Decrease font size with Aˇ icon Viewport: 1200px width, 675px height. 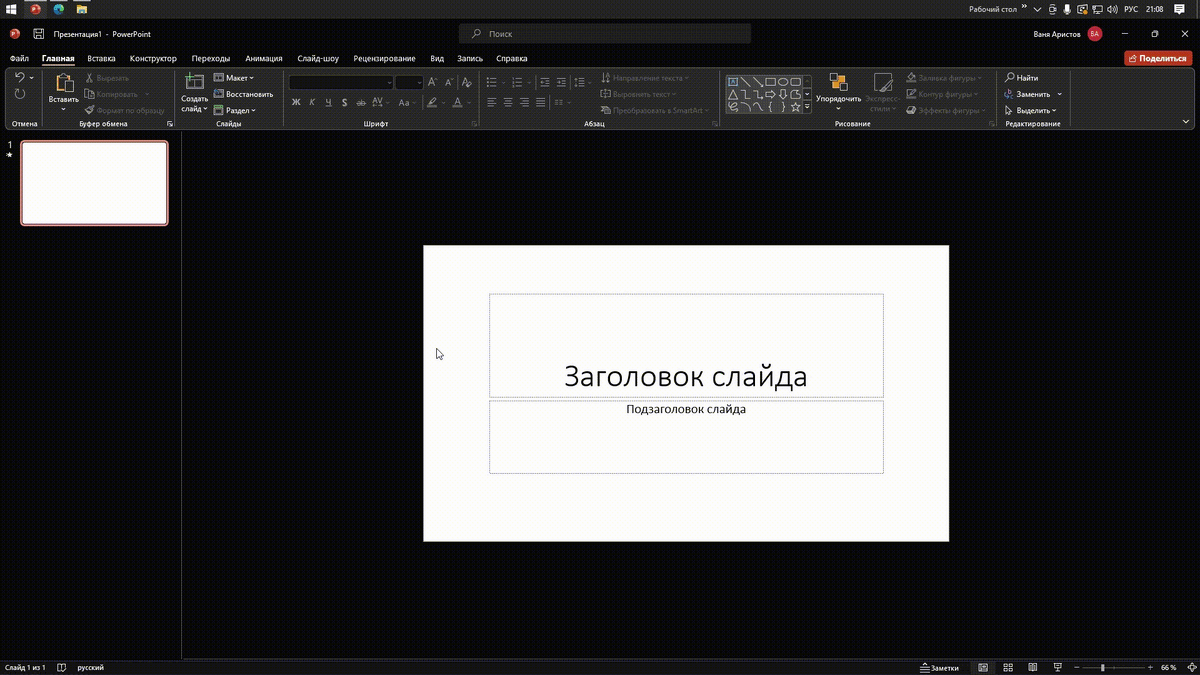[x=449, y=82]
